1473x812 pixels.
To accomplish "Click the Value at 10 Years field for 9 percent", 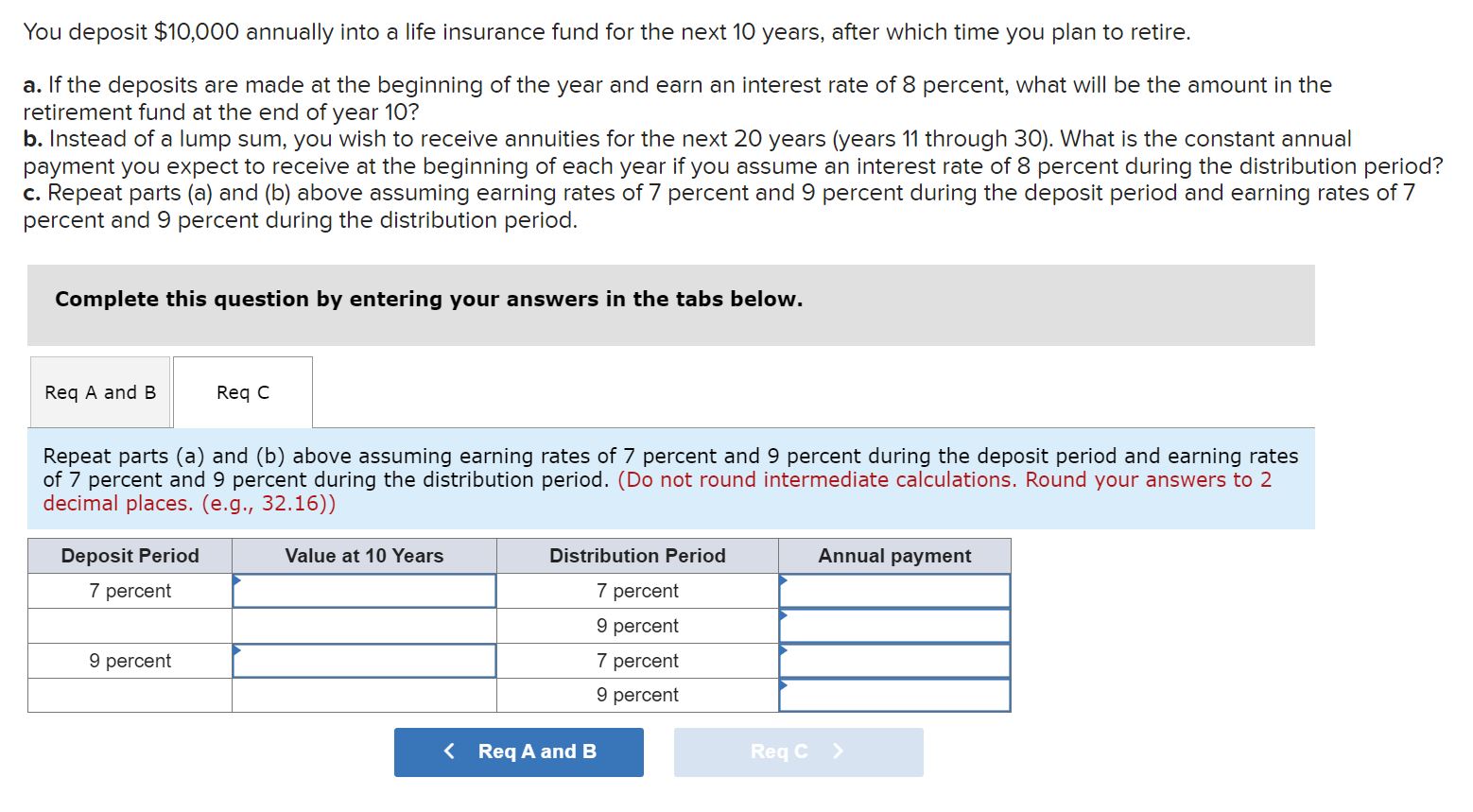I will coord(365,660).
